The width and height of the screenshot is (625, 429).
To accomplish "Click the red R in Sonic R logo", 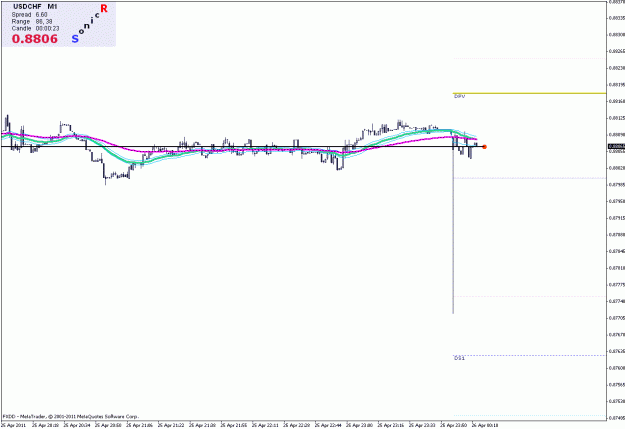I will (104, 8).
